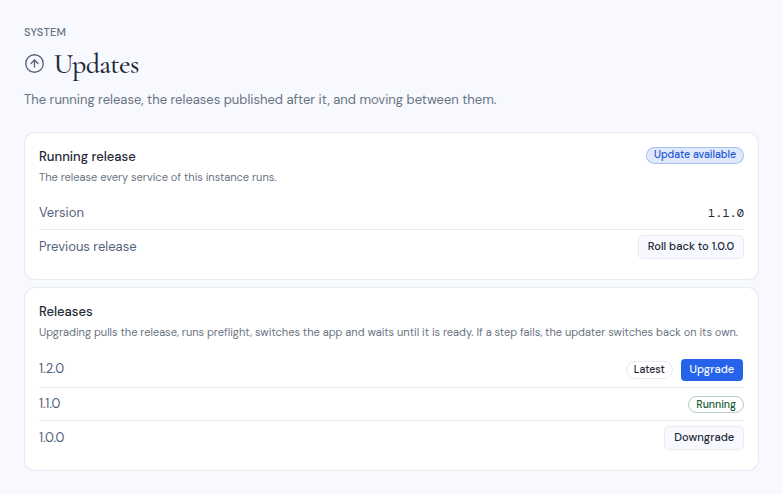
Task: Click the 'Upgrading pulls the release' description
Action: [388, 333]
